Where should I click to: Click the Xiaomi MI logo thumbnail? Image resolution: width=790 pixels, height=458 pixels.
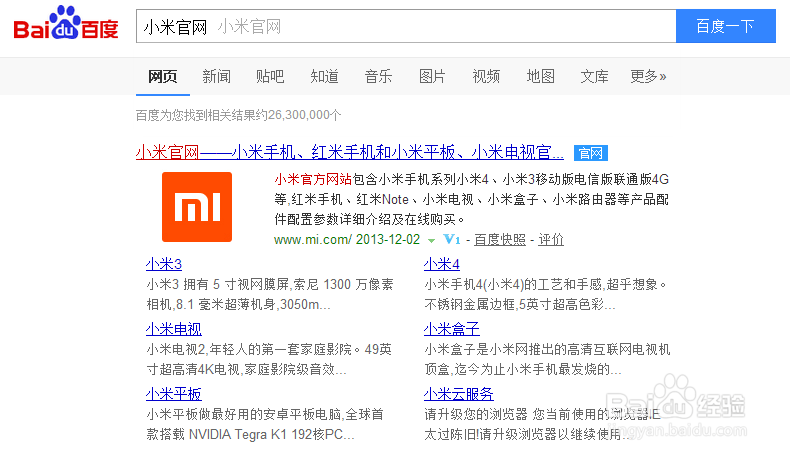197,207
